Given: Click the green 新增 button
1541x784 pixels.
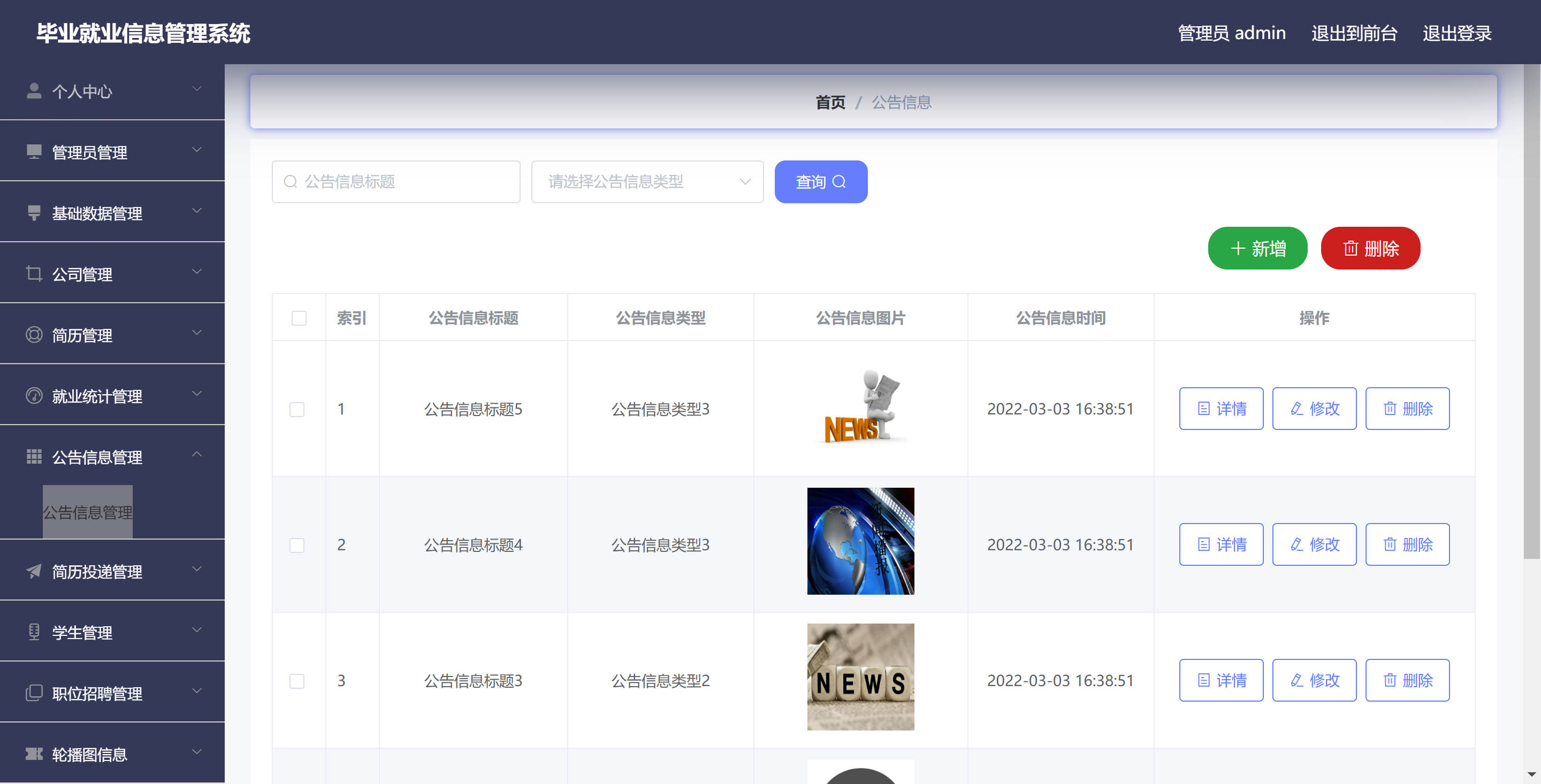Looking at the screenshot, I should (x=1257, y=248).
